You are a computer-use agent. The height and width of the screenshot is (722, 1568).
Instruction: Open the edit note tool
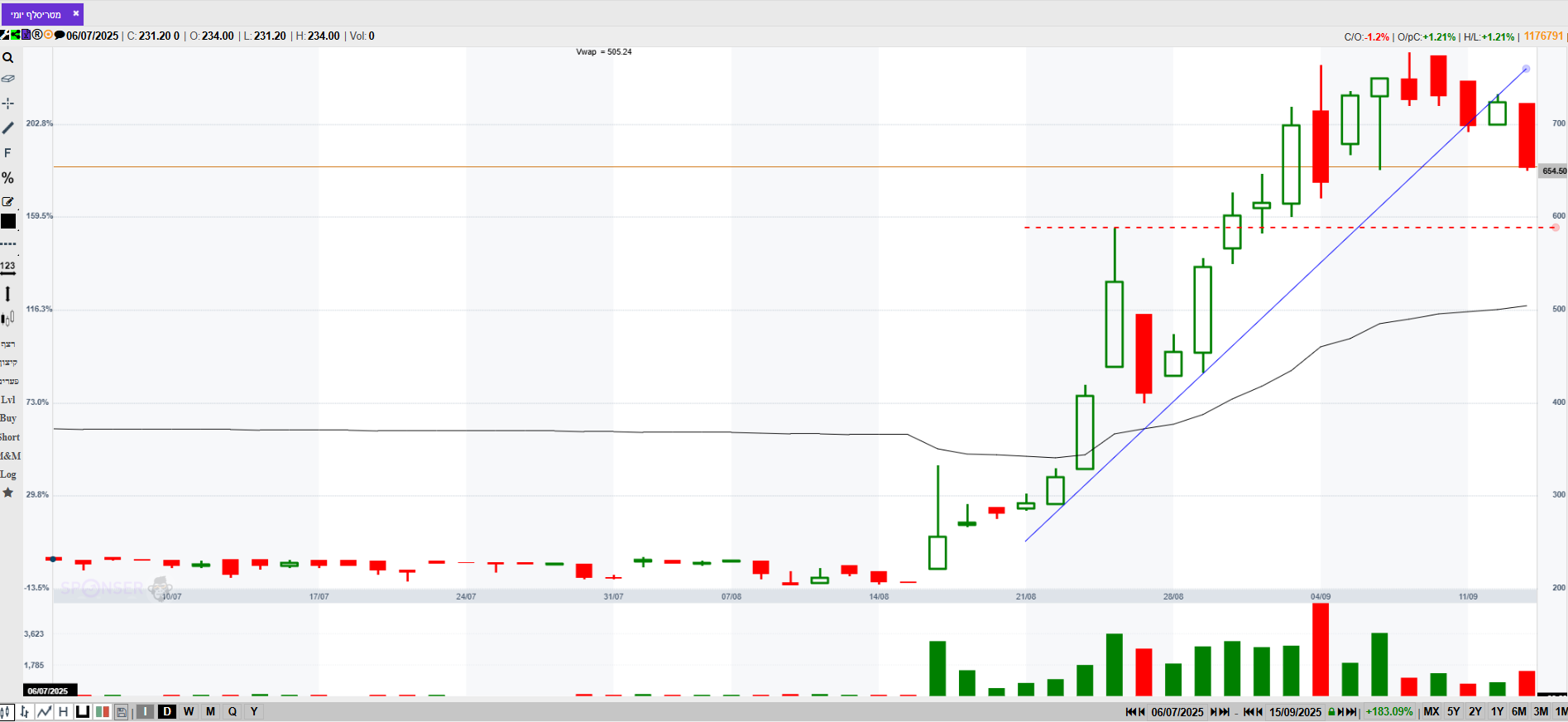[x=7, y=201]
